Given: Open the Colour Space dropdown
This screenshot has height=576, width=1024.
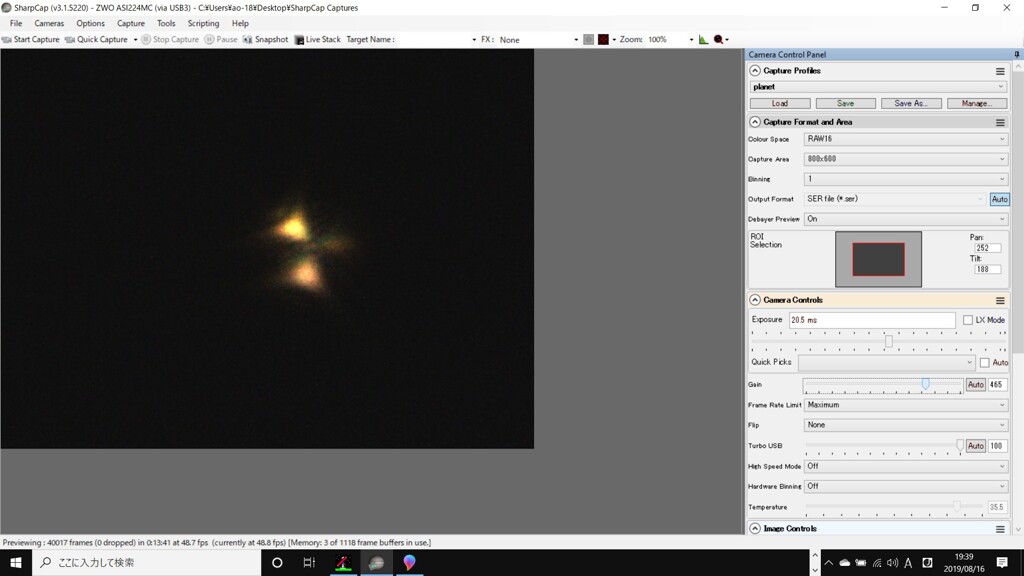Looking at the screenshot, I should [905, 139].
